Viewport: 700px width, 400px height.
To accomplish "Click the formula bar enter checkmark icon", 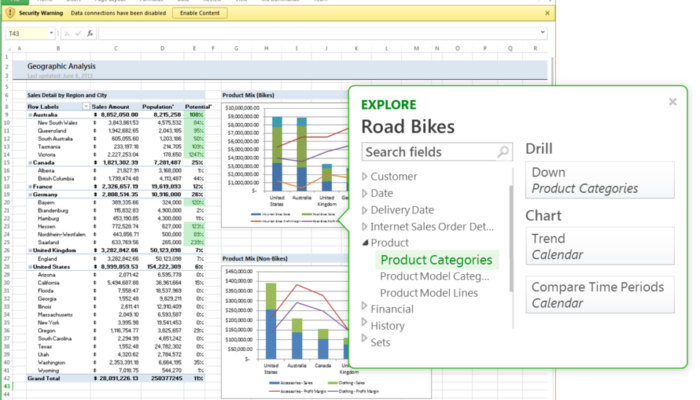I will tap(78, 33).
